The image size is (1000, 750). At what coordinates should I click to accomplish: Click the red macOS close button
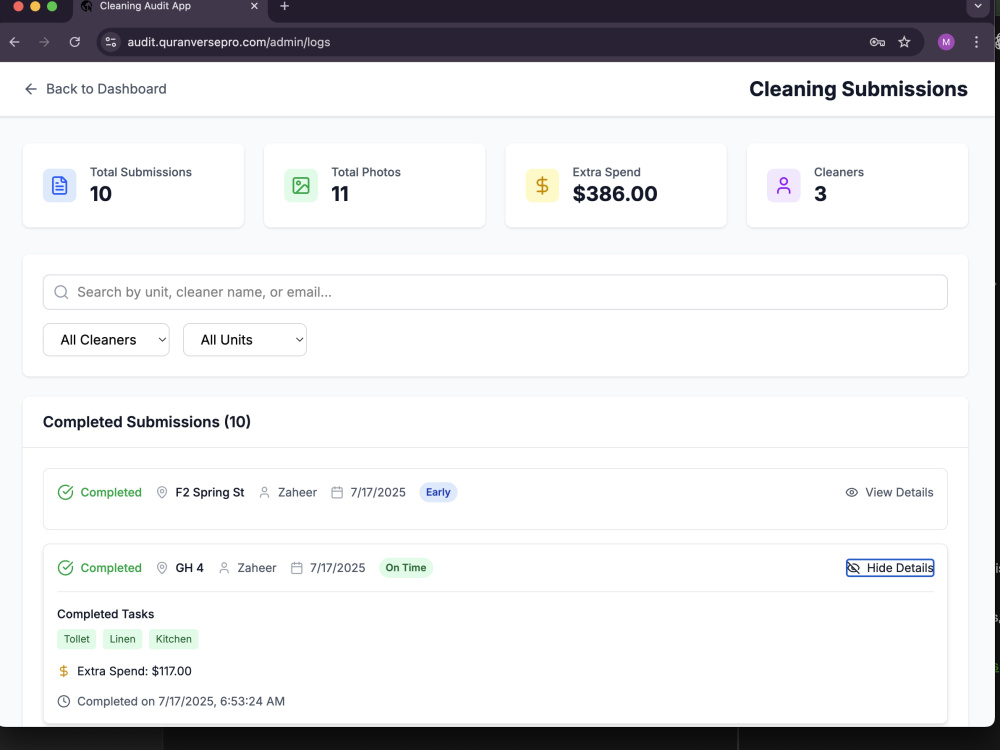pos(18,6)
